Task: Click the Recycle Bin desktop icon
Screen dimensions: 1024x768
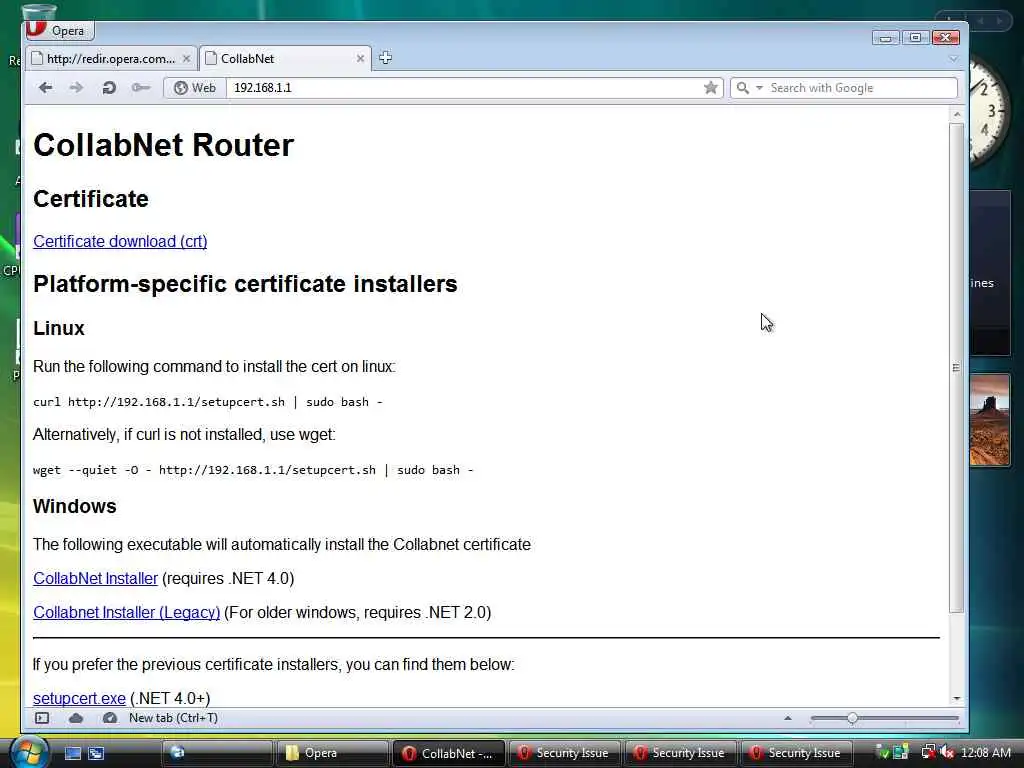Action: coord(39,13)
